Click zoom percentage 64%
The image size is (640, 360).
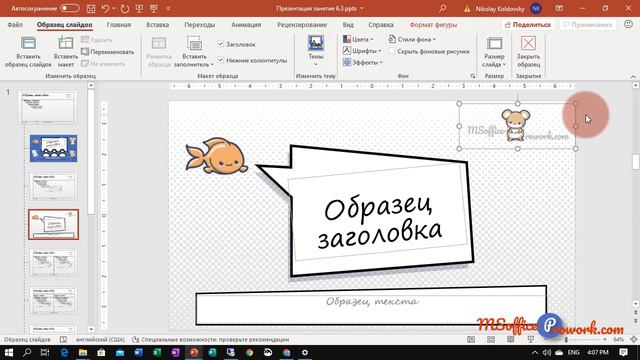tap(618, 340)
